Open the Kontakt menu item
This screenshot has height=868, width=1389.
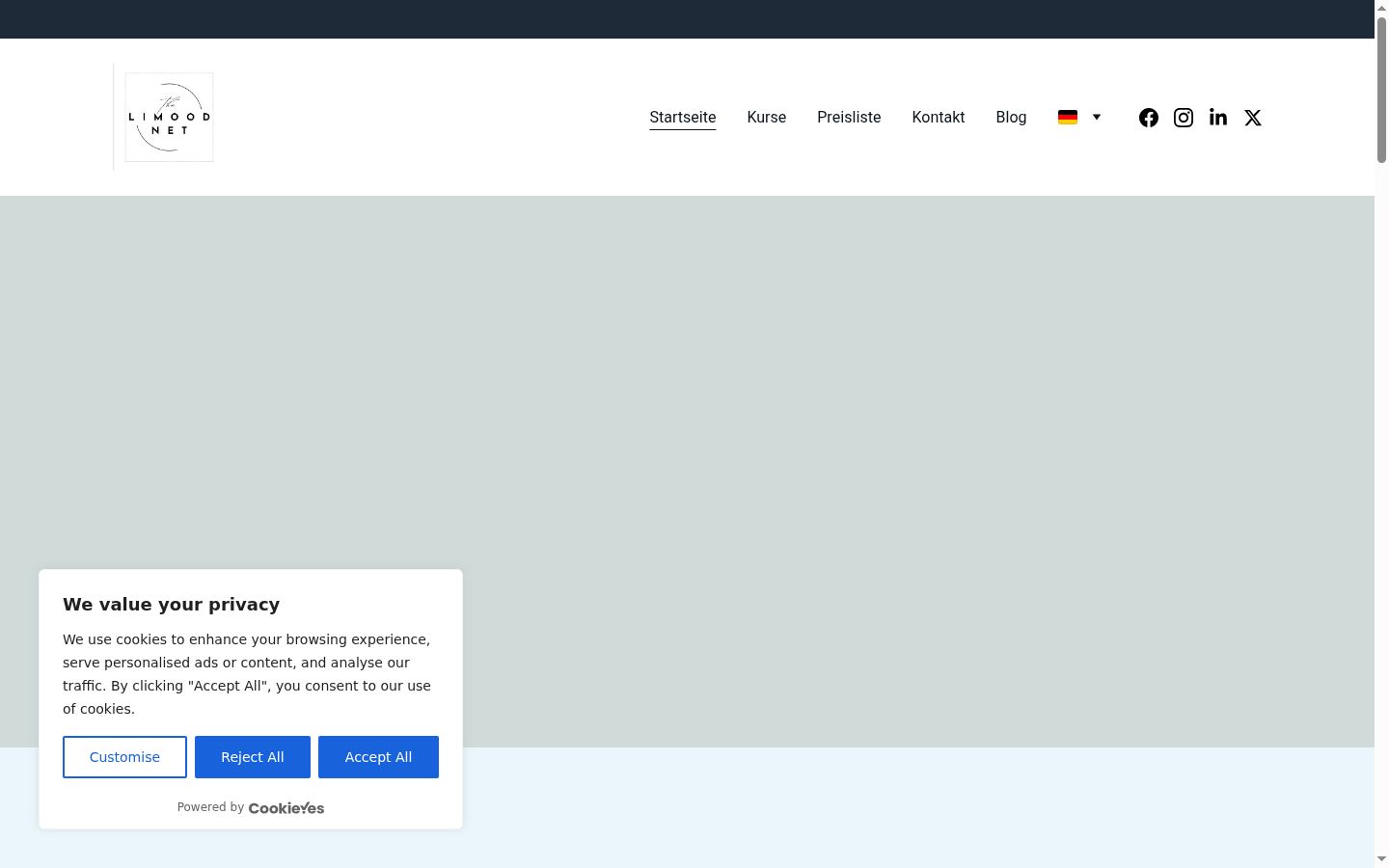tap(939, 118)
